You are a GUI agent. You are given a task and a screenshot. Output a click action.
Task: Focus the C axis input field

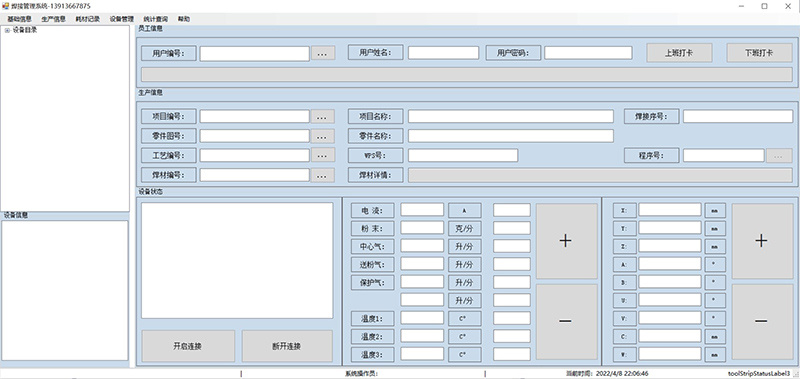pos(670,336)
